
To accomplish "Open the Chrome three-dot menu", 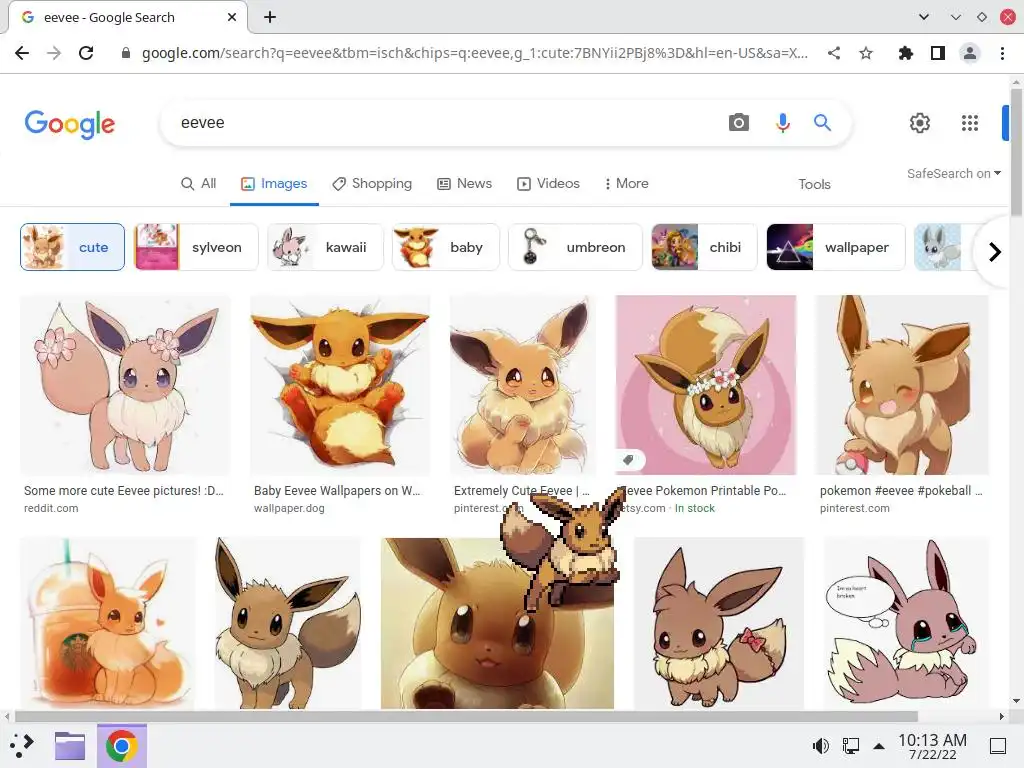I will (x=1002, y=53).
